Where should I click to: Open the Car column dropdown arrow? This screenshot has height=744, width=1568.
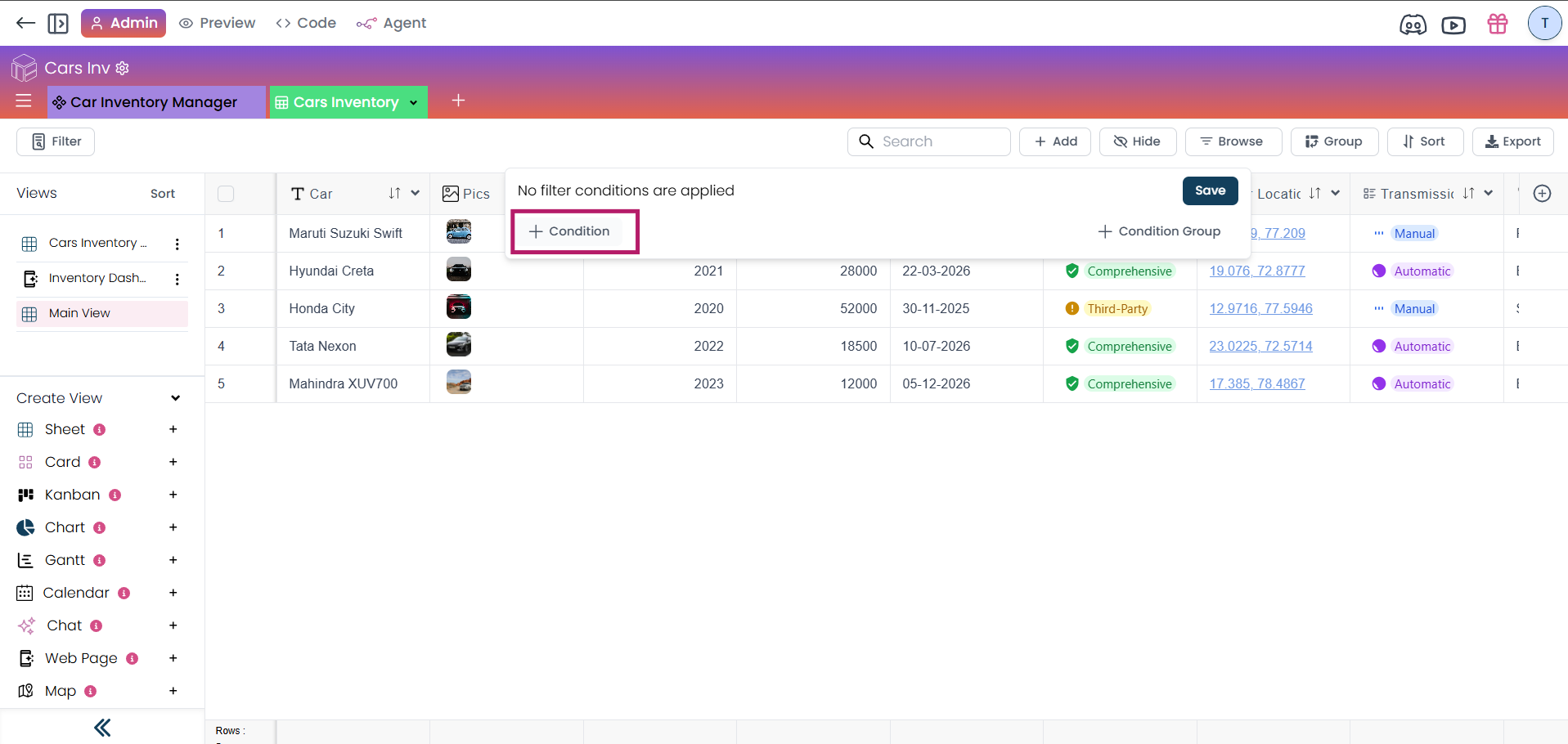click(416, 194)
